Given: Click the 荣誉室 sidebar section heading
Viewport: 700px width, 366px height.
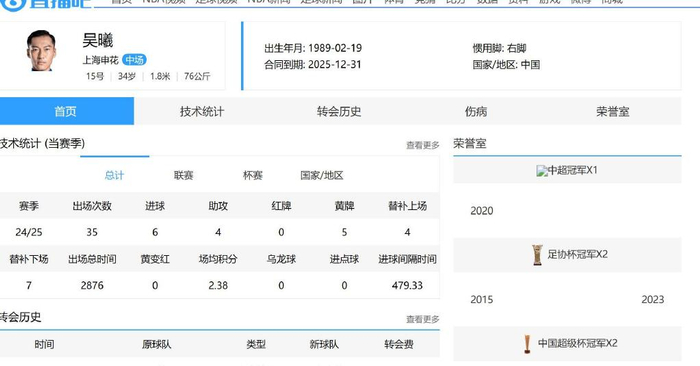Looking at the screenshot, I should click(x=470, y=144).
